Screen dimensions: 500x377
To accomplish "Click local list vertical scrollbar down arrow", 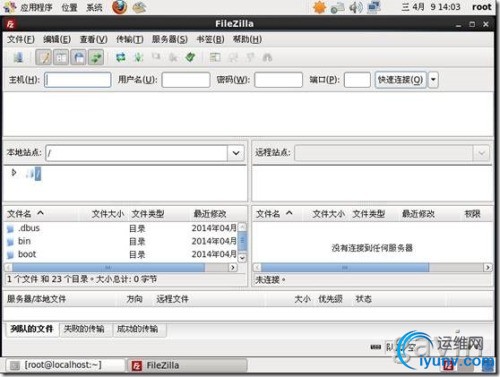I will point(243,258).
